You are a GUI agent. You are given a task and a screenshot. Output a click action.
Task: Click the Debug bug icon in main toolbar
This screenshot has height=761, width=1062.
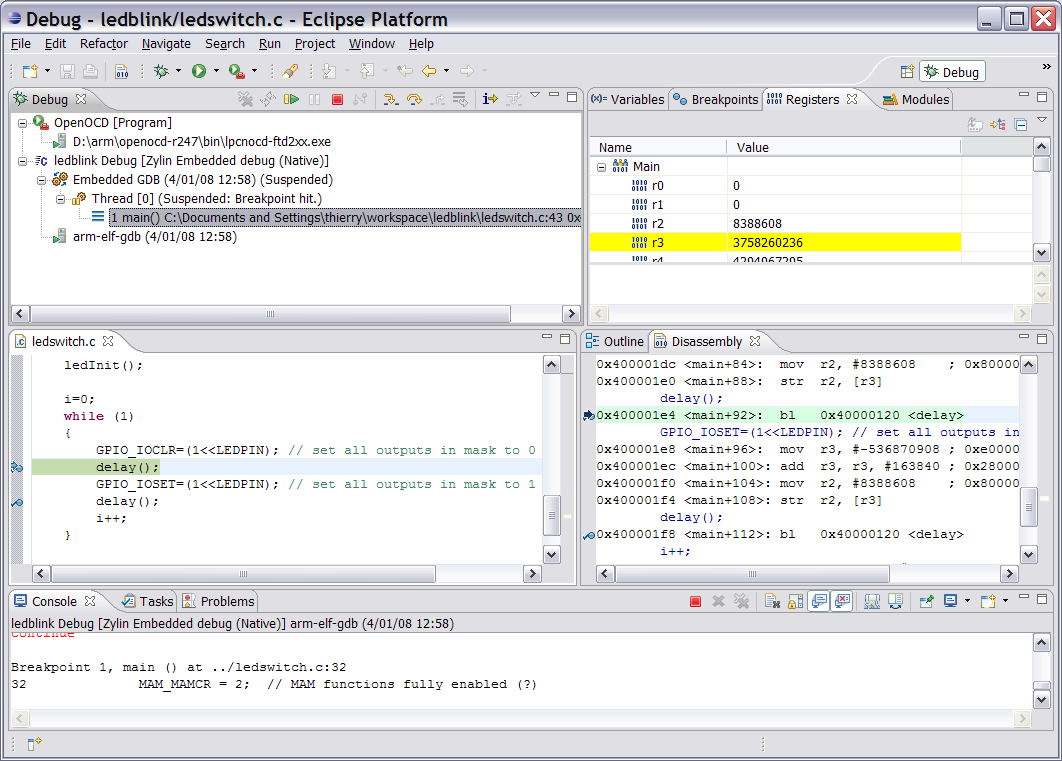(161, 71)
